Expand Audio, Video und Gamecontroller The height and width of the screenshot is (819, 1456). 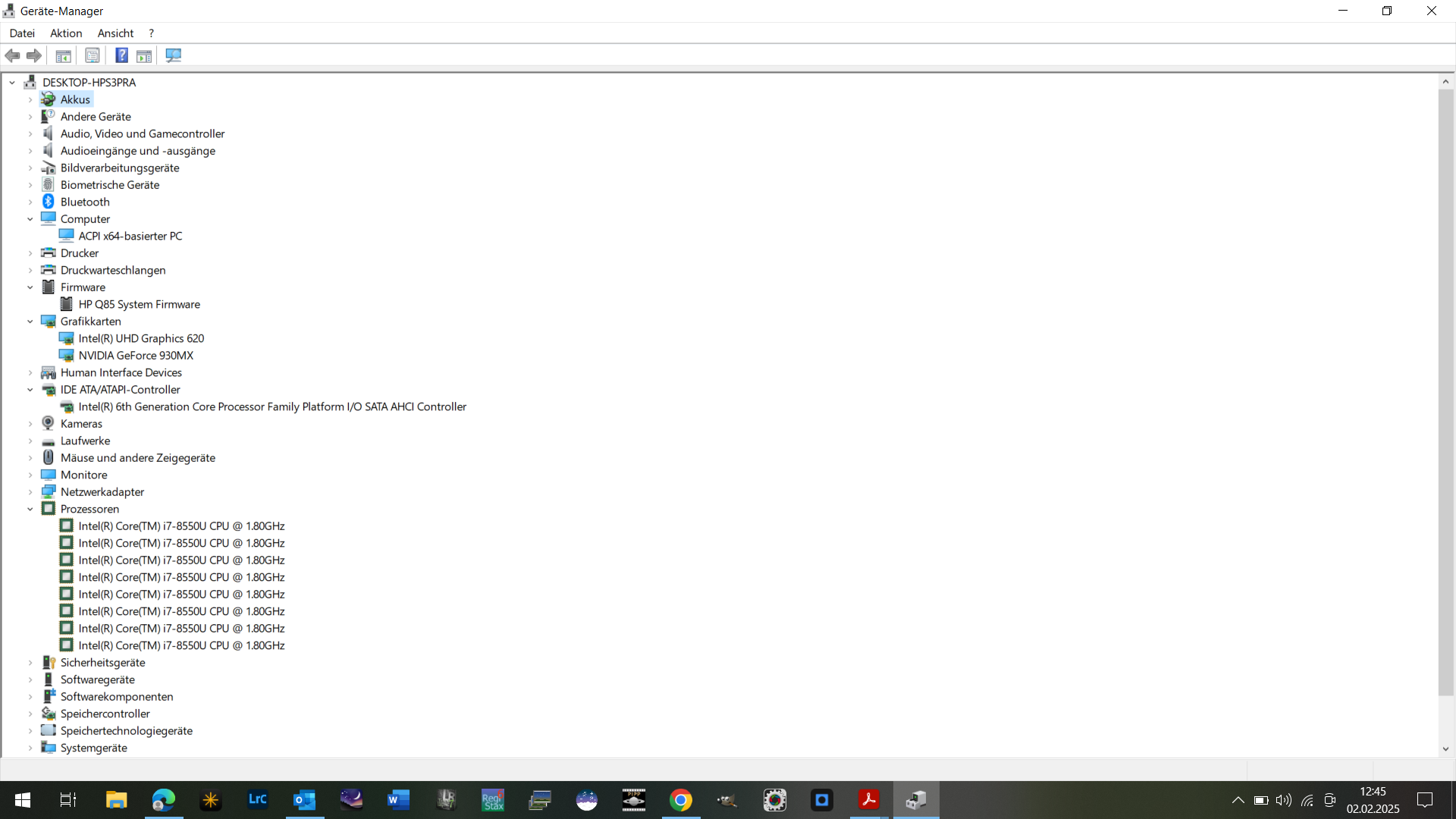(30, 133)
